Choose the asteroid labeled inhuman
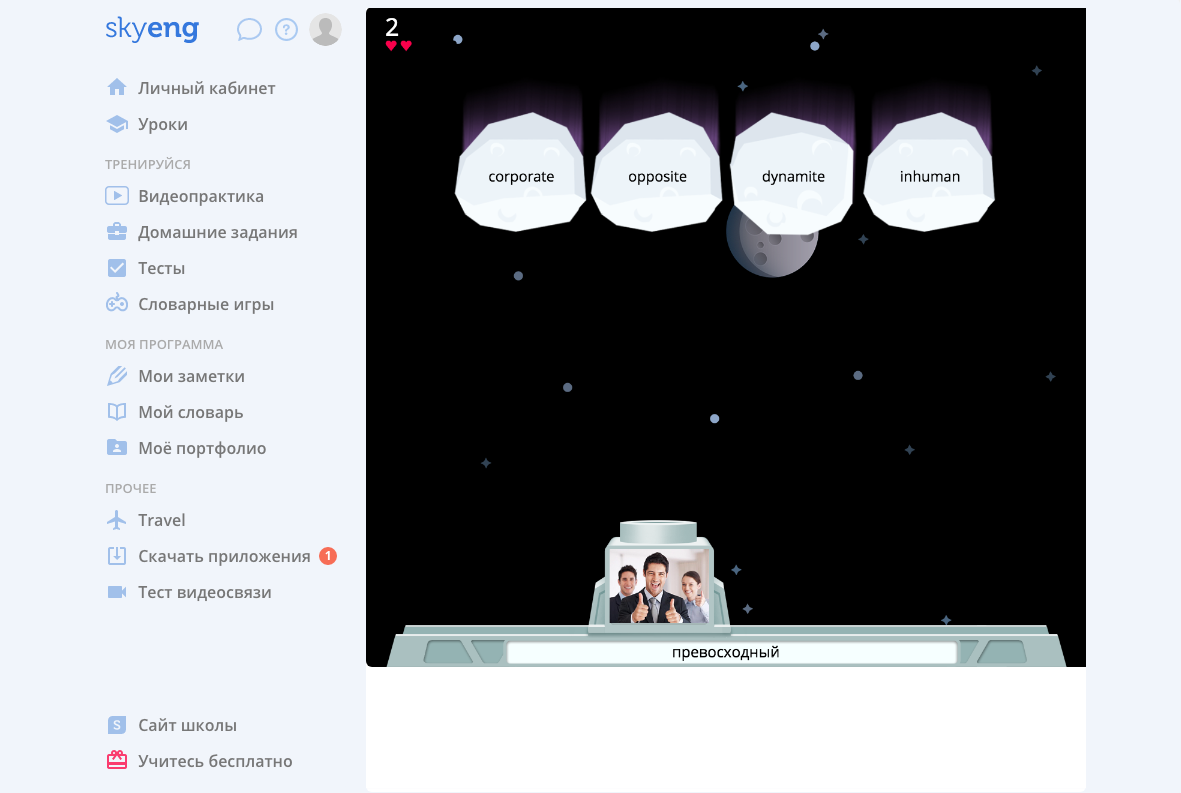This screenshot has width=1181, height=793. [929, 173]
